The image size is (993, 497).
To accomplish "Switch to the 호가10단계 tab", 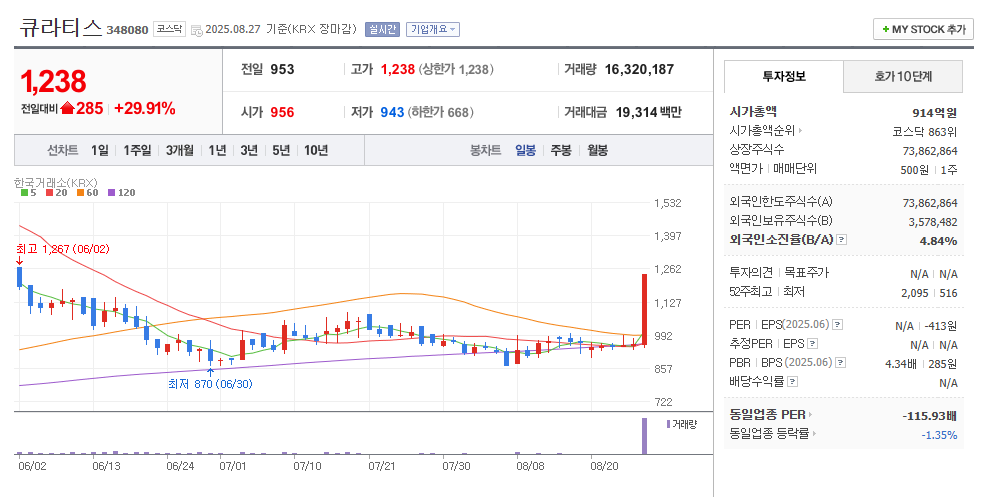I will pos(903,77).
